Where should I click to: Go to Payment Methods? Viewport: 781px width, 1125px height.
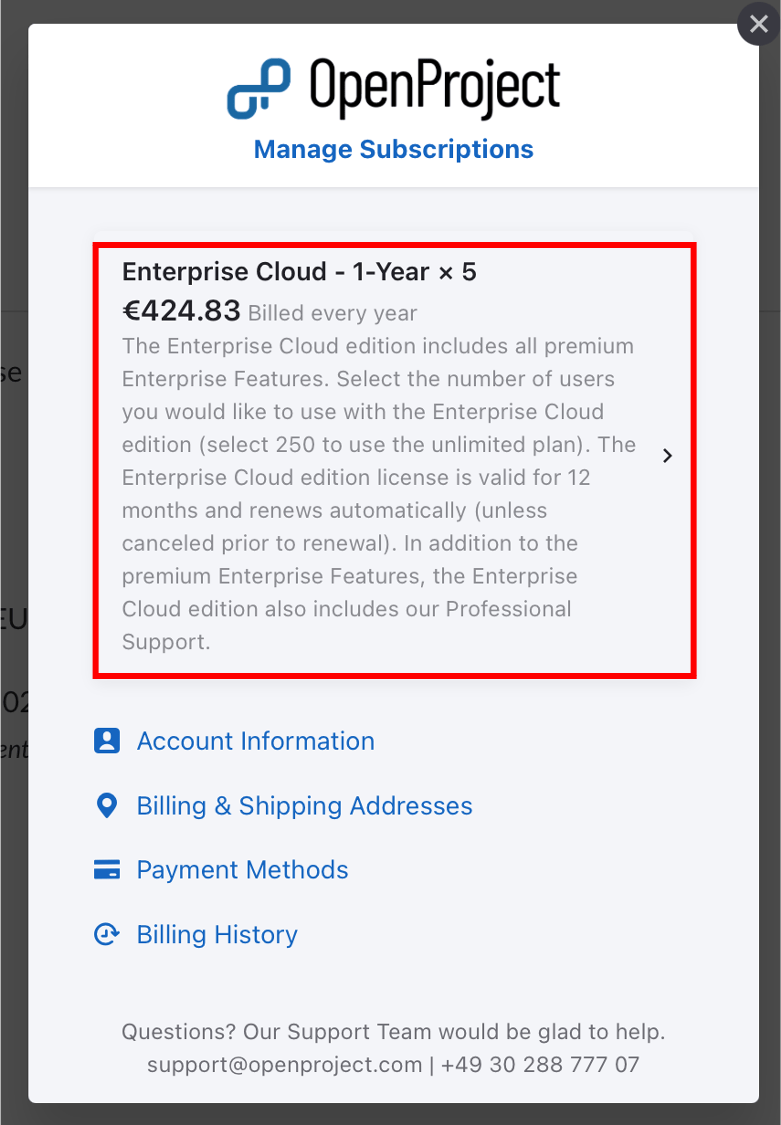tap(242, 870)
